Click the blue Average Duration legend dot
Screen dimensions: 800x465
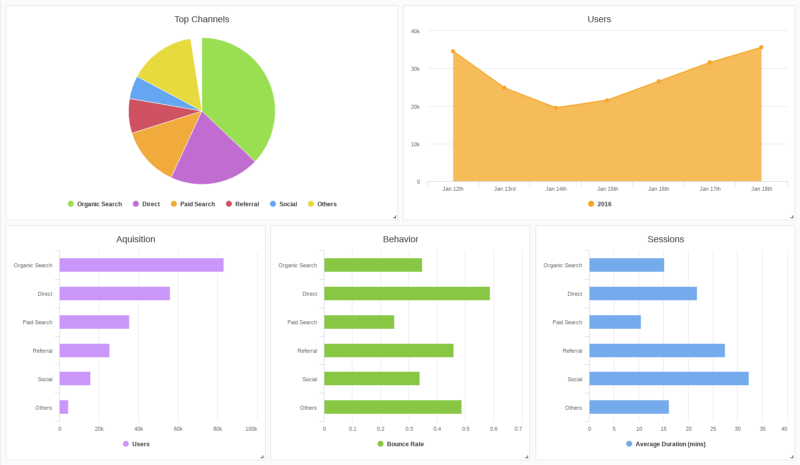tap(629, 444)
